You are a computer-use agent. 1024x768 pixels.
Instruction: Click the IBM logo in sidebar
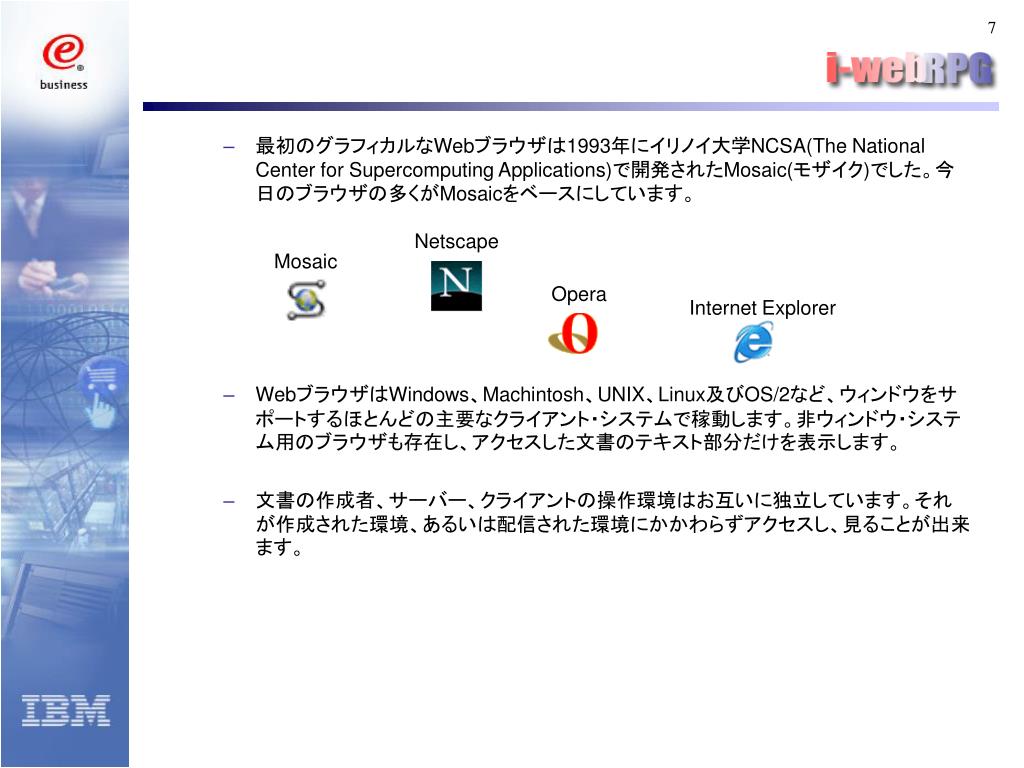tap(66, 711)
